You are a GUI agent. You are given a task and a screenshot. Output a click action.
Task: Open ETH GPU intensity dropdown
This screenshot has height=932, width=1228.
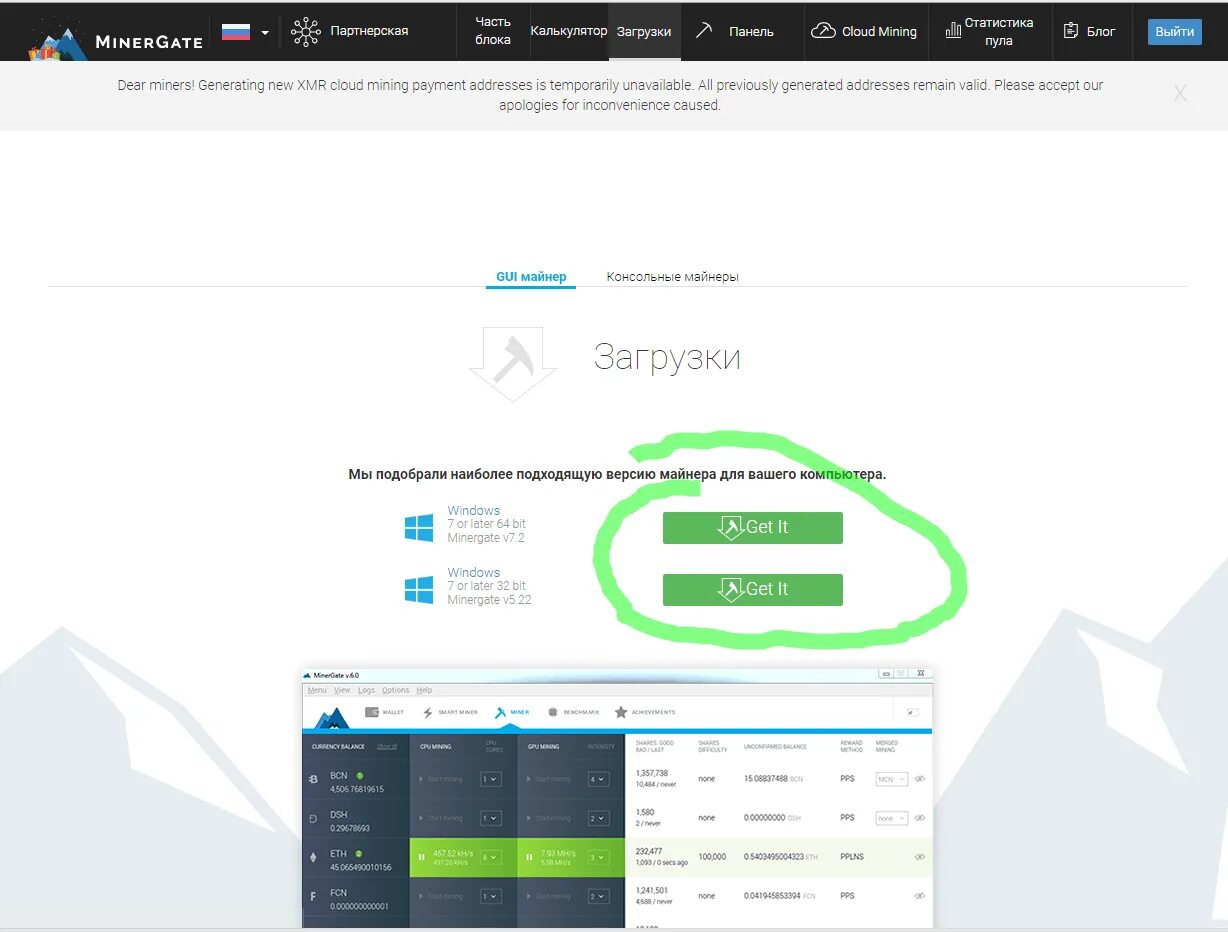(x=598, y=857)
